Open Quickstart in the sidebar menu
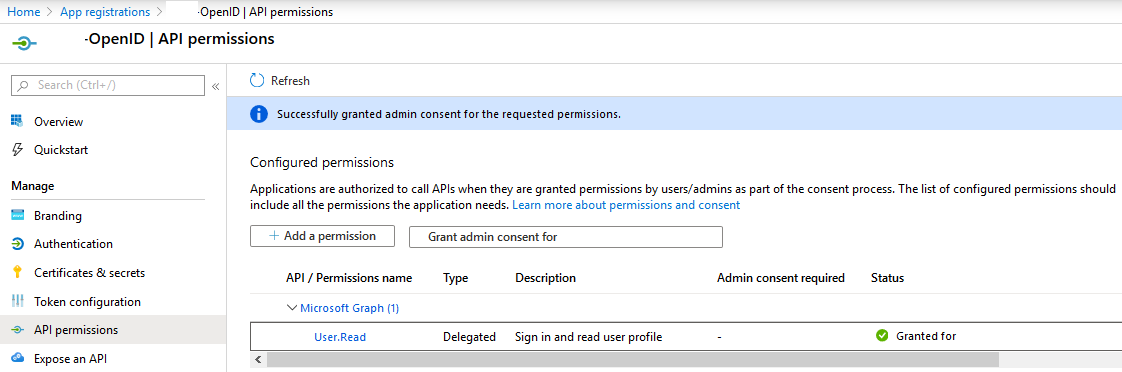This screenshot has width=1122, height=372. coord(62,150)
